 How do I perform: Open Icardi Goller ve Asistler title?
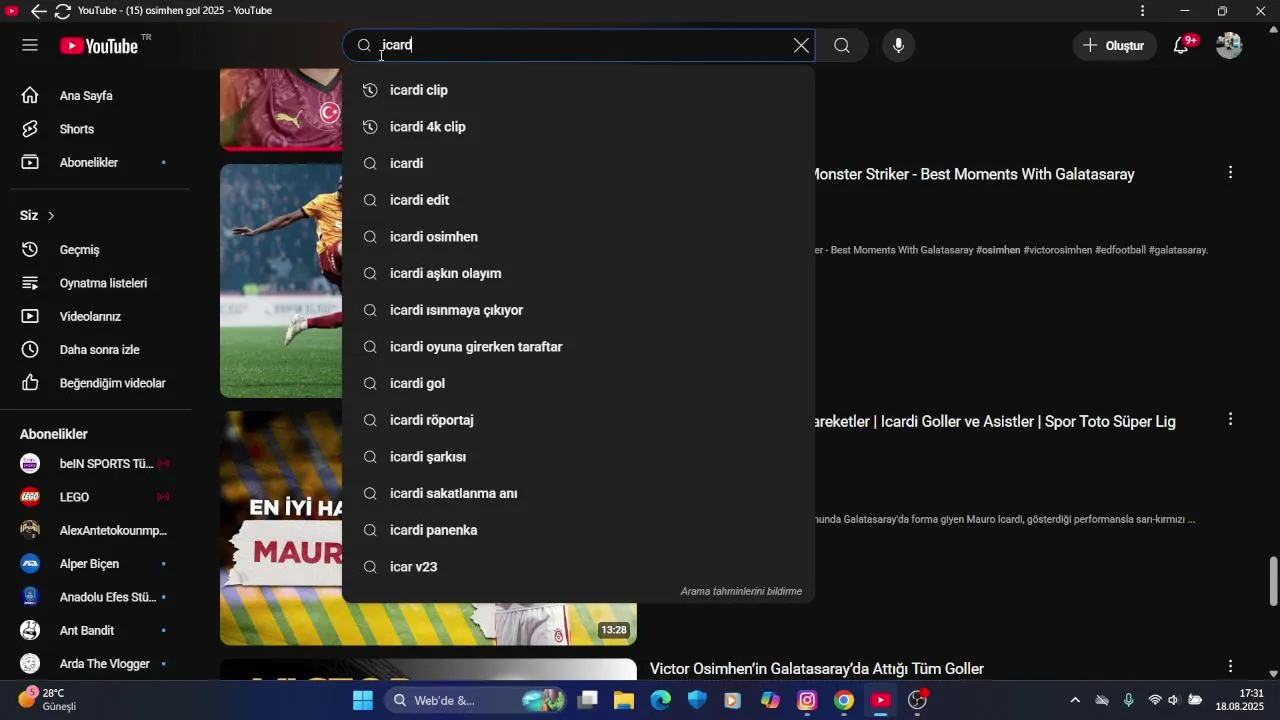996,422
